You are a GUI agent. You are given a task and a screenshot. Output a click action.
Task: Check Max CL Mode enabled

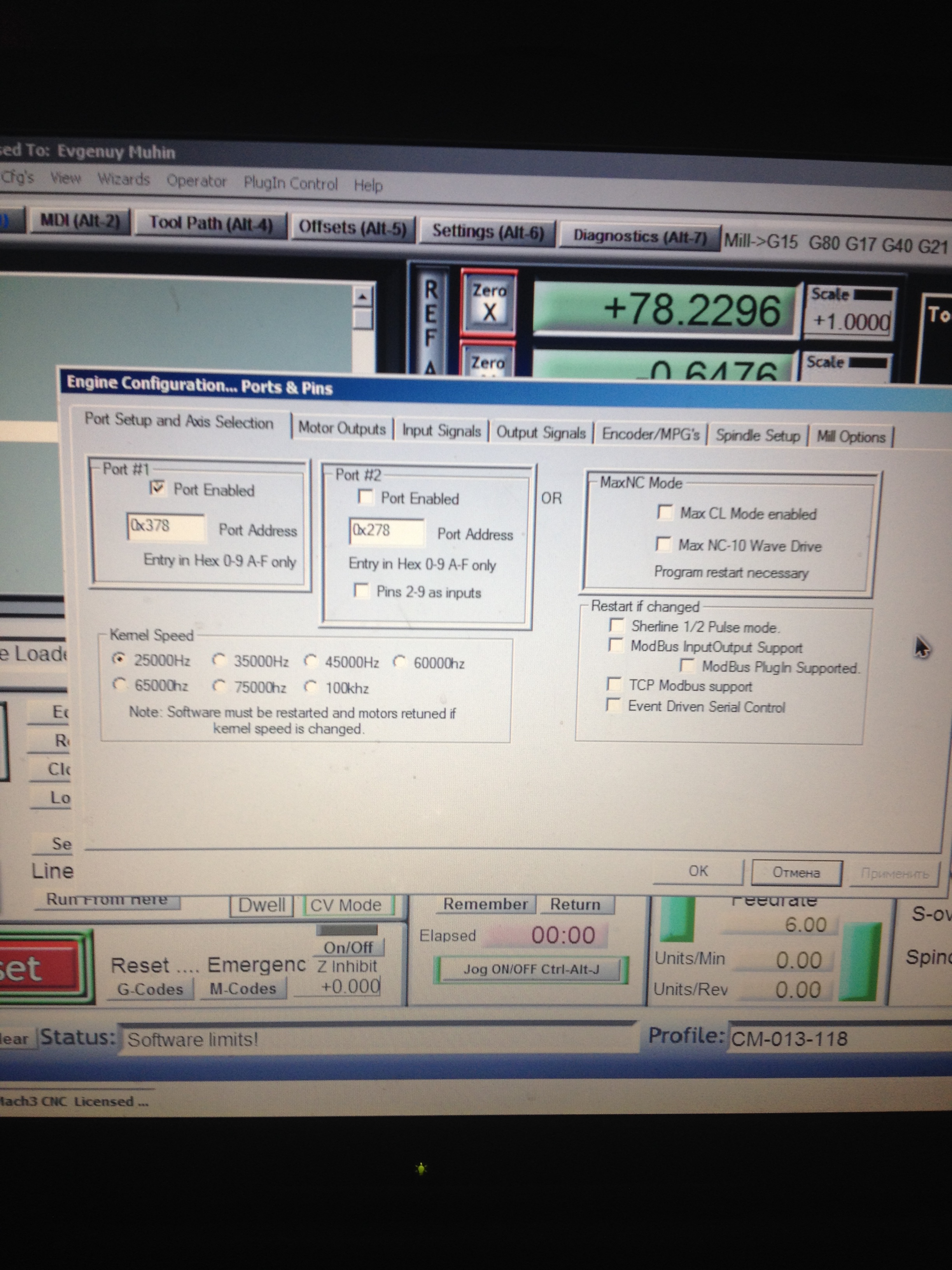(665, 512)
